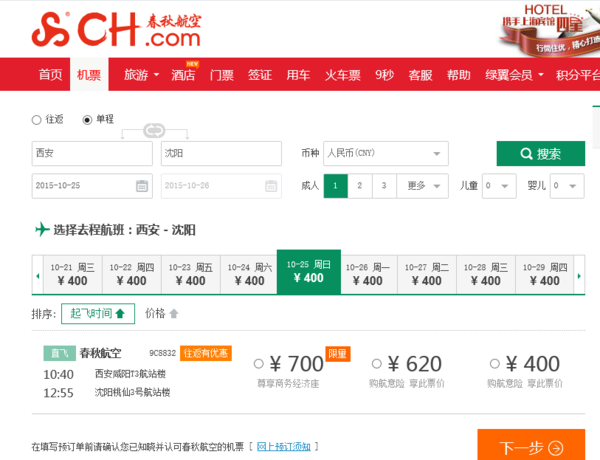The width and height of the screenshot is (600, 460).
Task: Open 用车 car service tab
Action: (x=298, y=75)
